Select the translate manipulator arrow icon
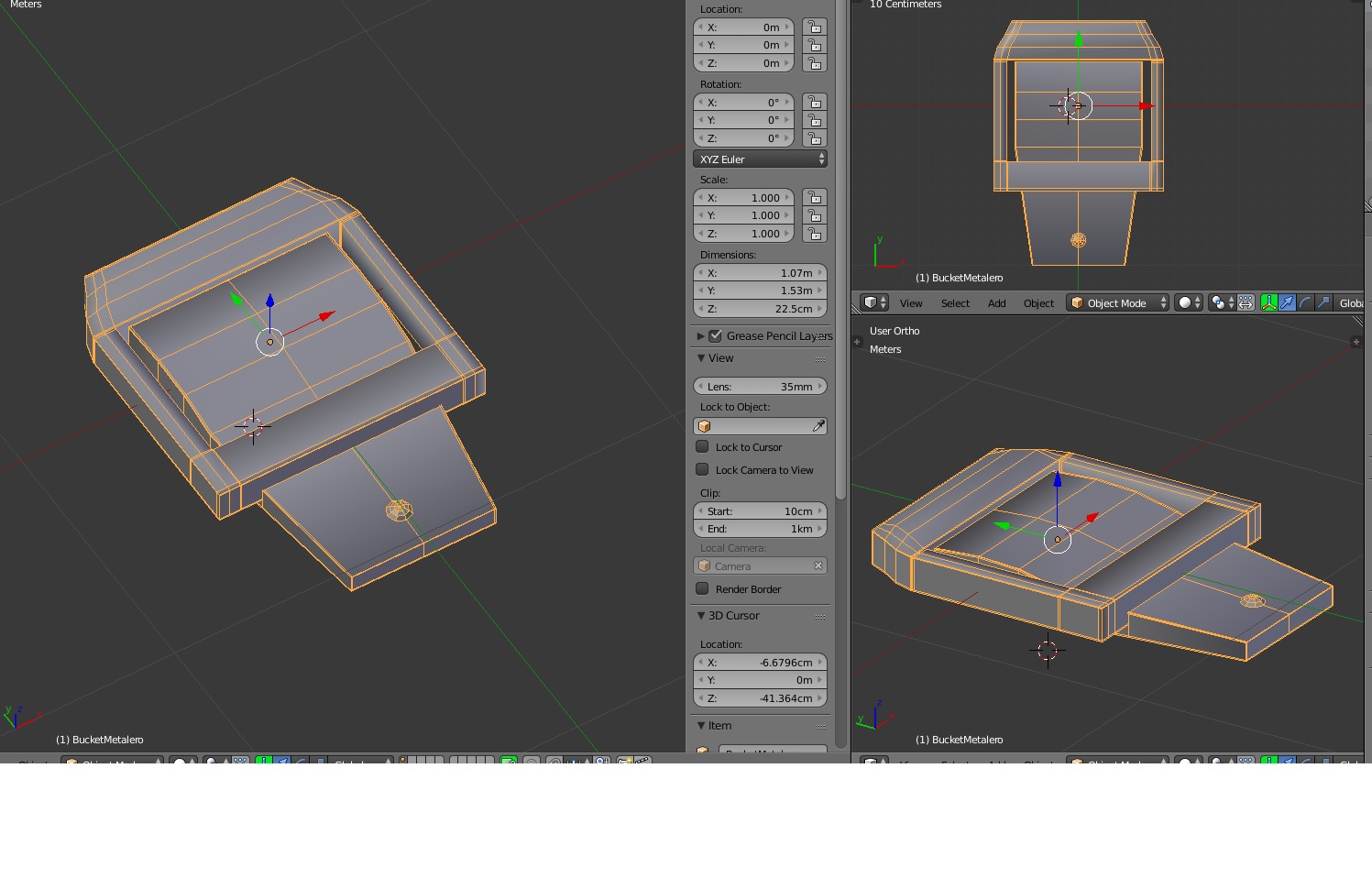The height and width of the screenshot is (889, 1372). (x=1287, y=302)
